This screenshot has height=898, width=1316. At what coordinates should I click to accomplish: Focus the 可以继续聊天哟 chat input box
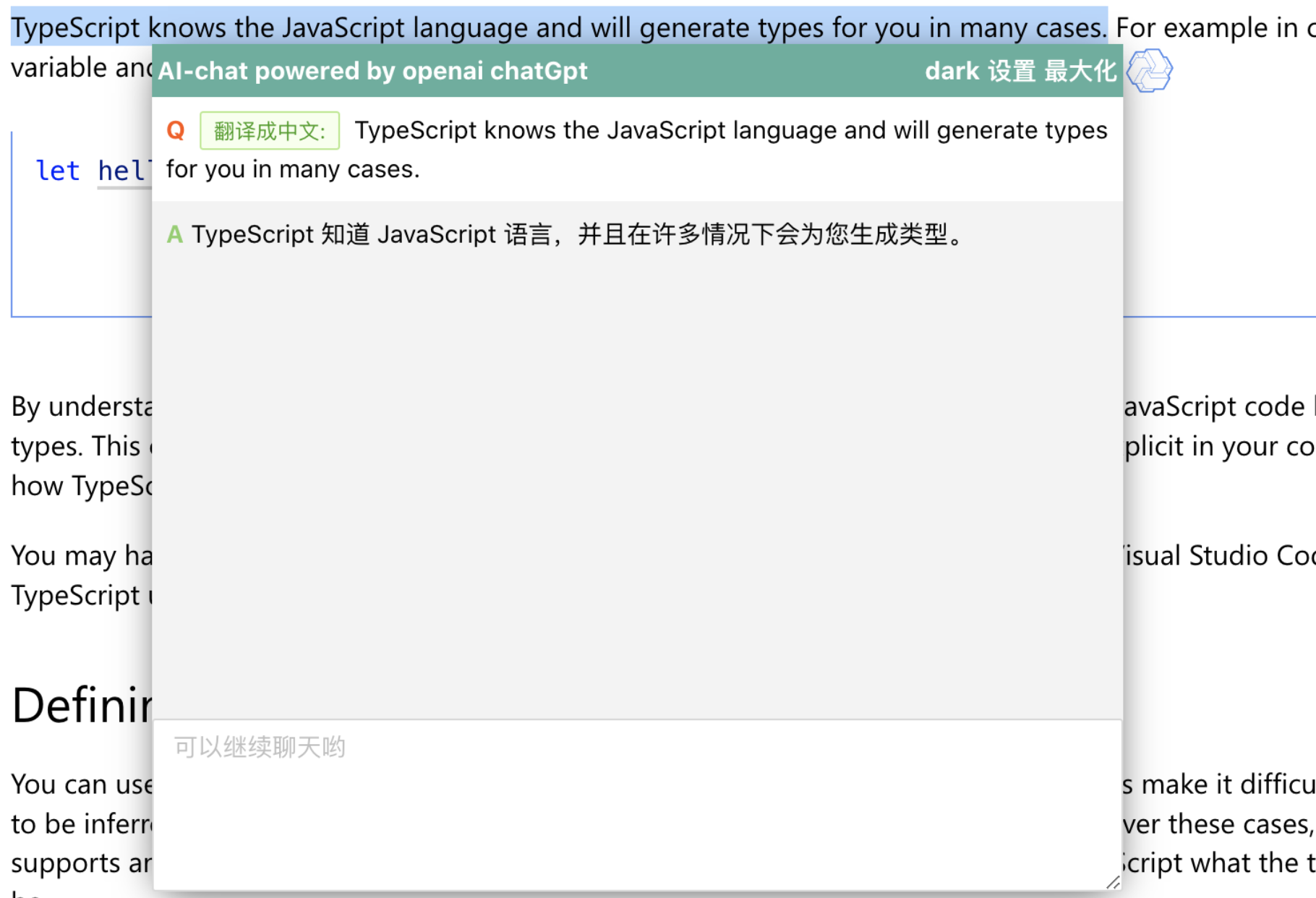[x=637, y=805]
